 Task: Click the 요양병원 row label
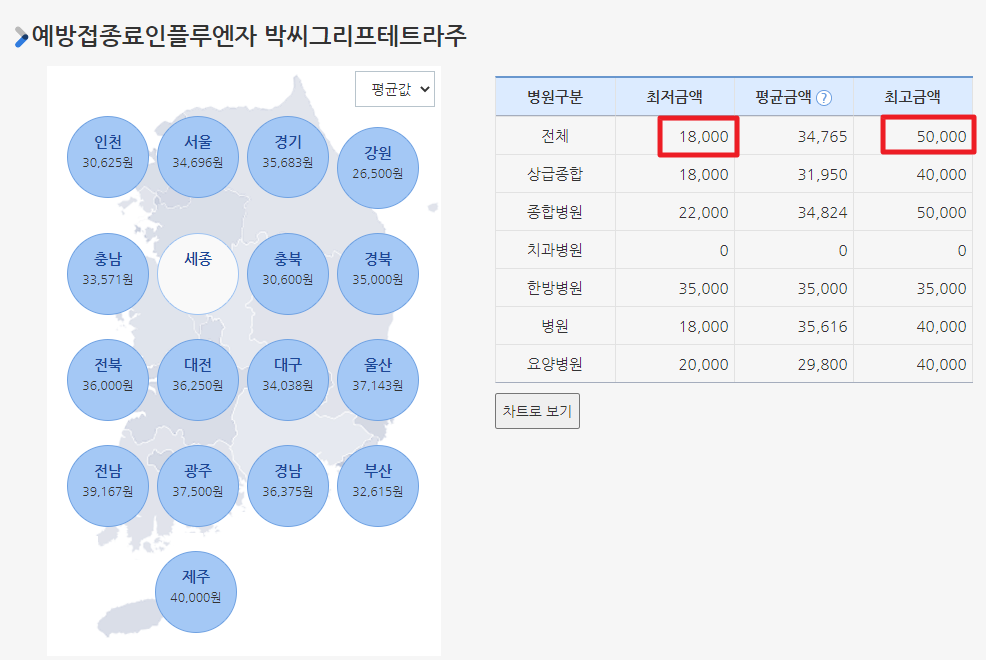tap(555, 364)
